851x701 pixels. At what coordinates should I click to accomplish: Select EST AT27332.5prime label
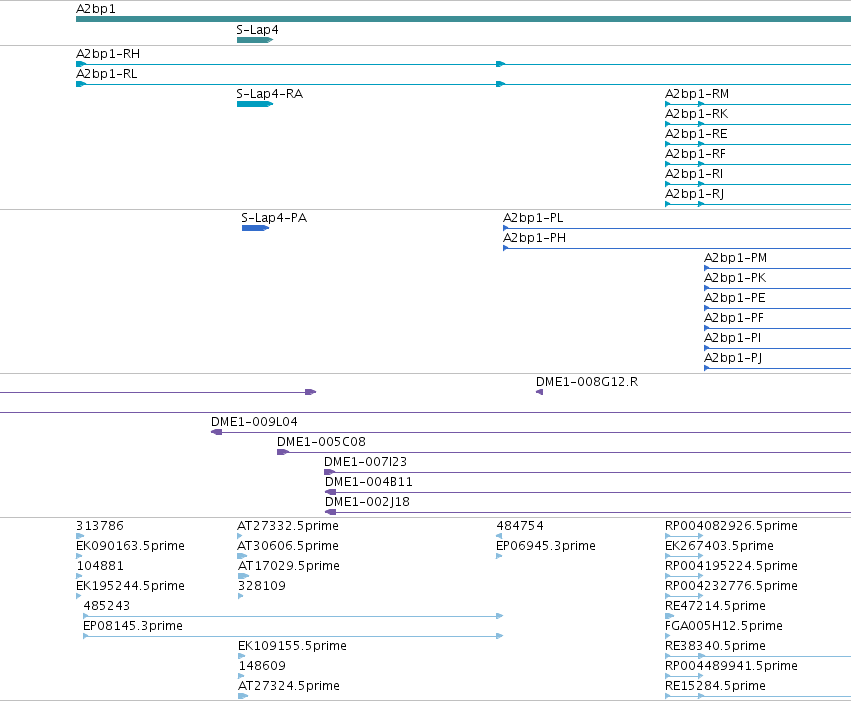(x=288, y=526)
